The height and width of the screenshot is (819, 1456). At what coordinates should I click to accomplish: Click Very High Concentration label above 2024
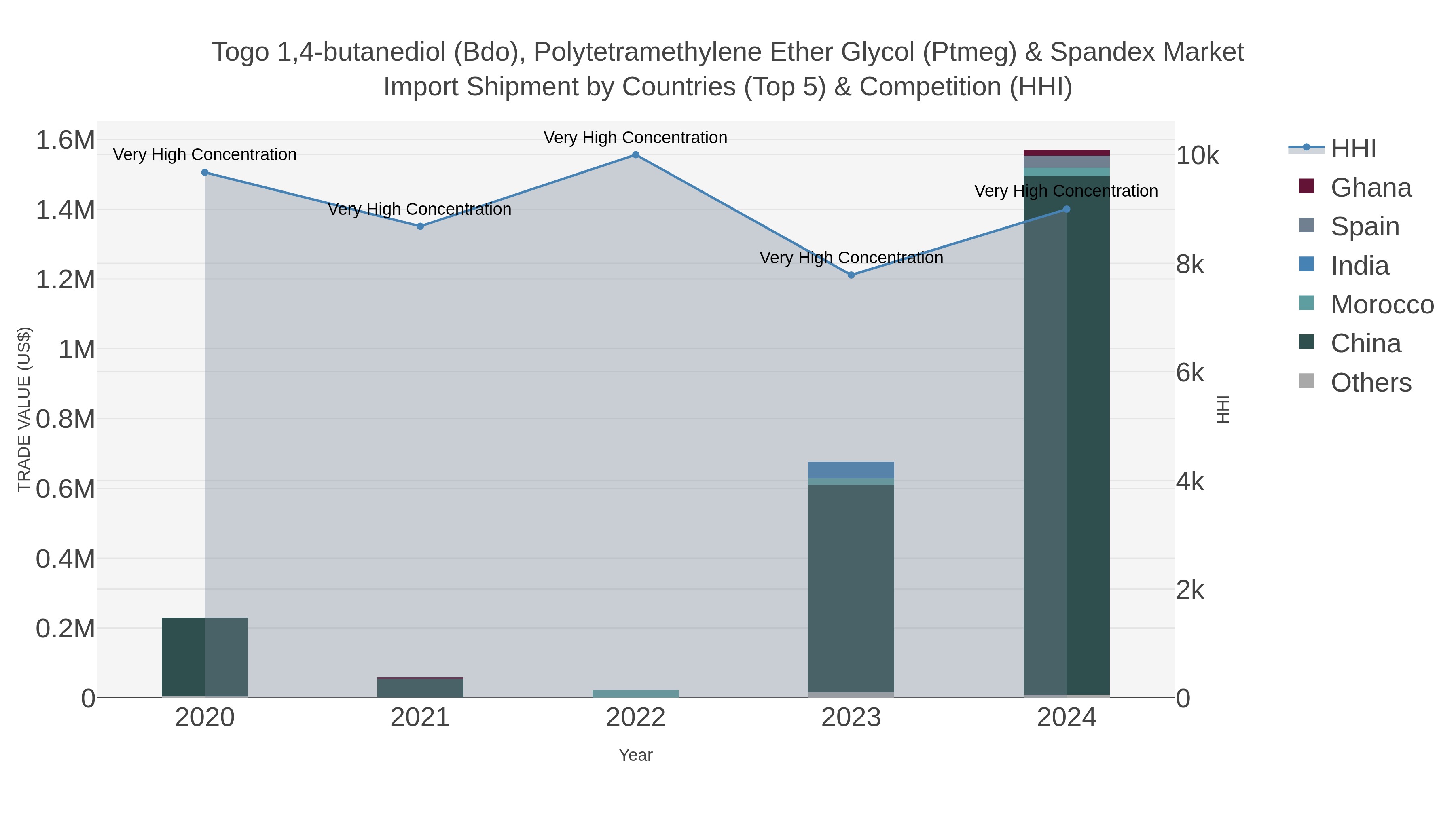1067,191
